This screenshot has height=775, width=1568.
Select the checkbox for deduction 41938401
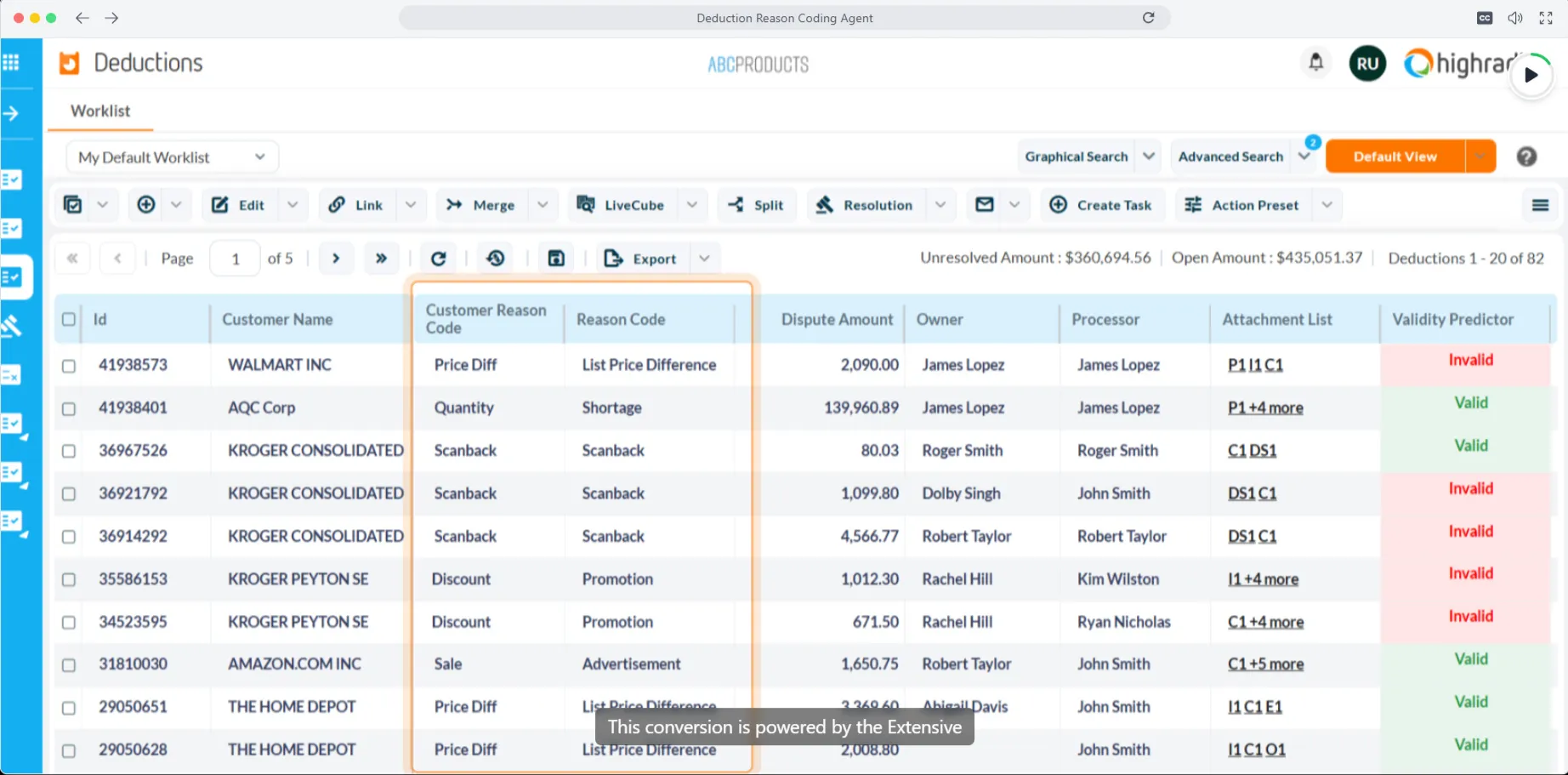point(69,408)
